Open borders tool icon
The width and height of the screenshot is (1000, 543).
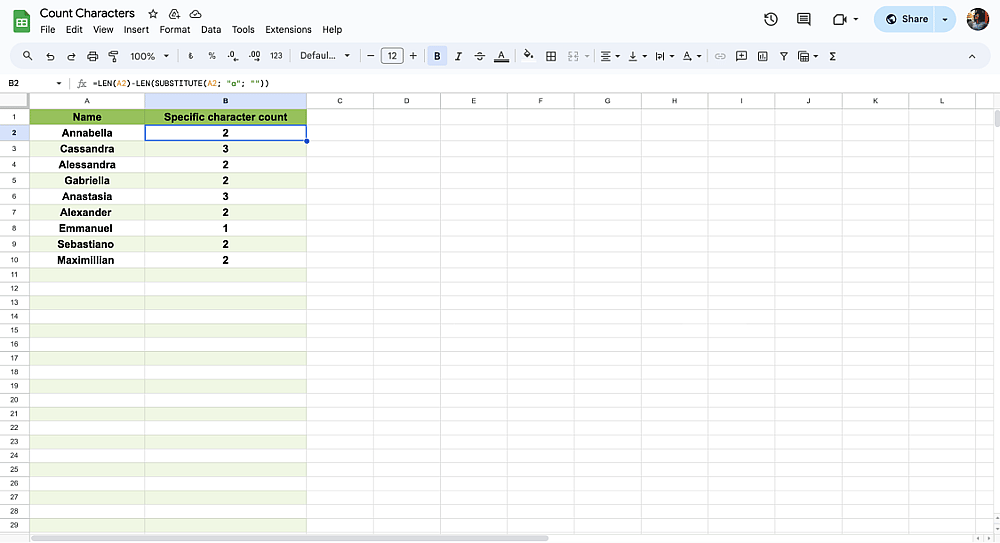click(x=551, y=56)
